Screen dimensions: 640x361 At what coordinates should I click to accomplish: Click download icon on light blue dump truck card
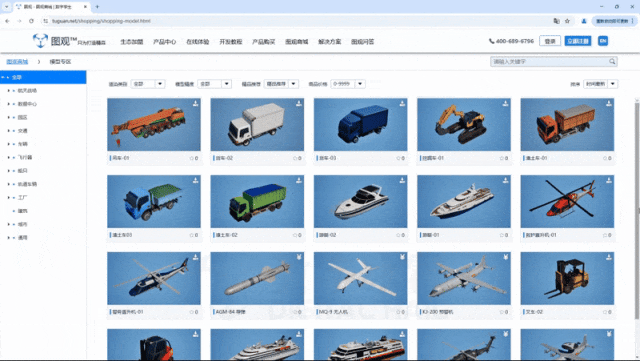pos(196,180)
